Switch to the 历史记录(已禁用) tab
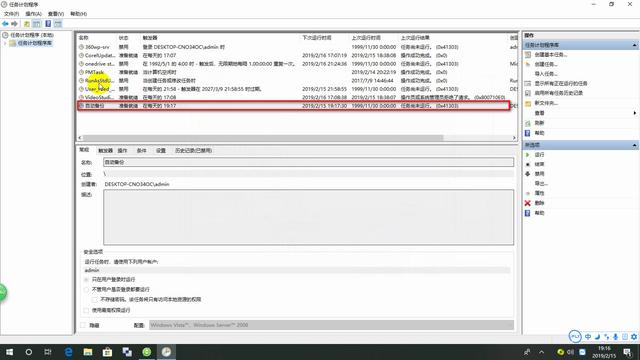The height and width of the screenshot is (360, 640). pos(193,151)
